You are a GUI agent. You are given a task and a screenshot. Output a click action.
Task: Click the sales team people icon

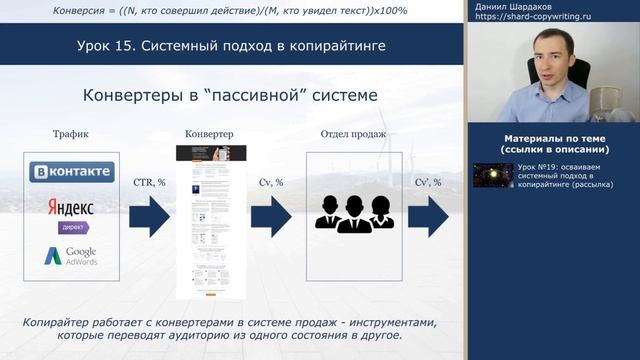[354, 214]
